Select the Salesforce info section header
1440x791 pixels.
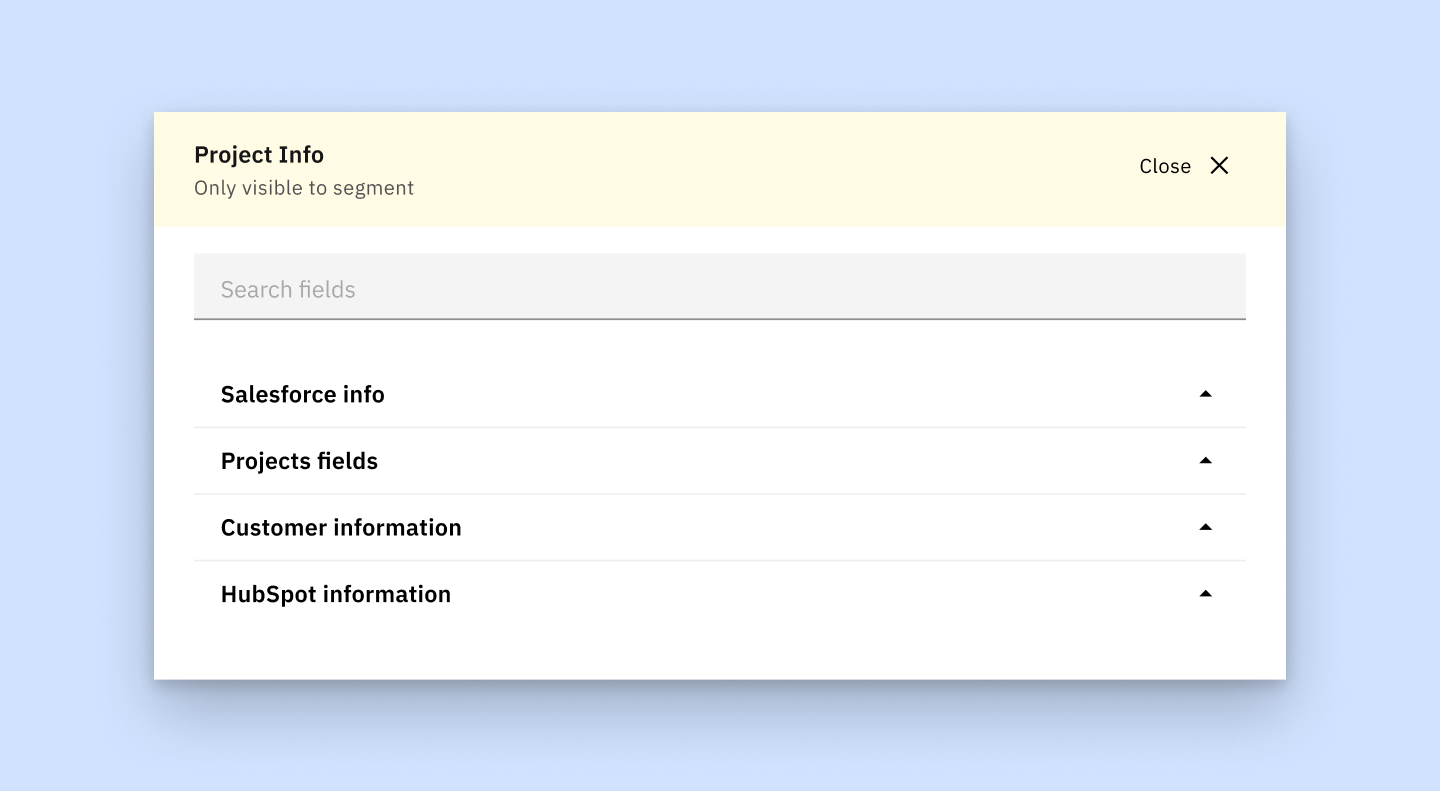click(x=302, y=394)
